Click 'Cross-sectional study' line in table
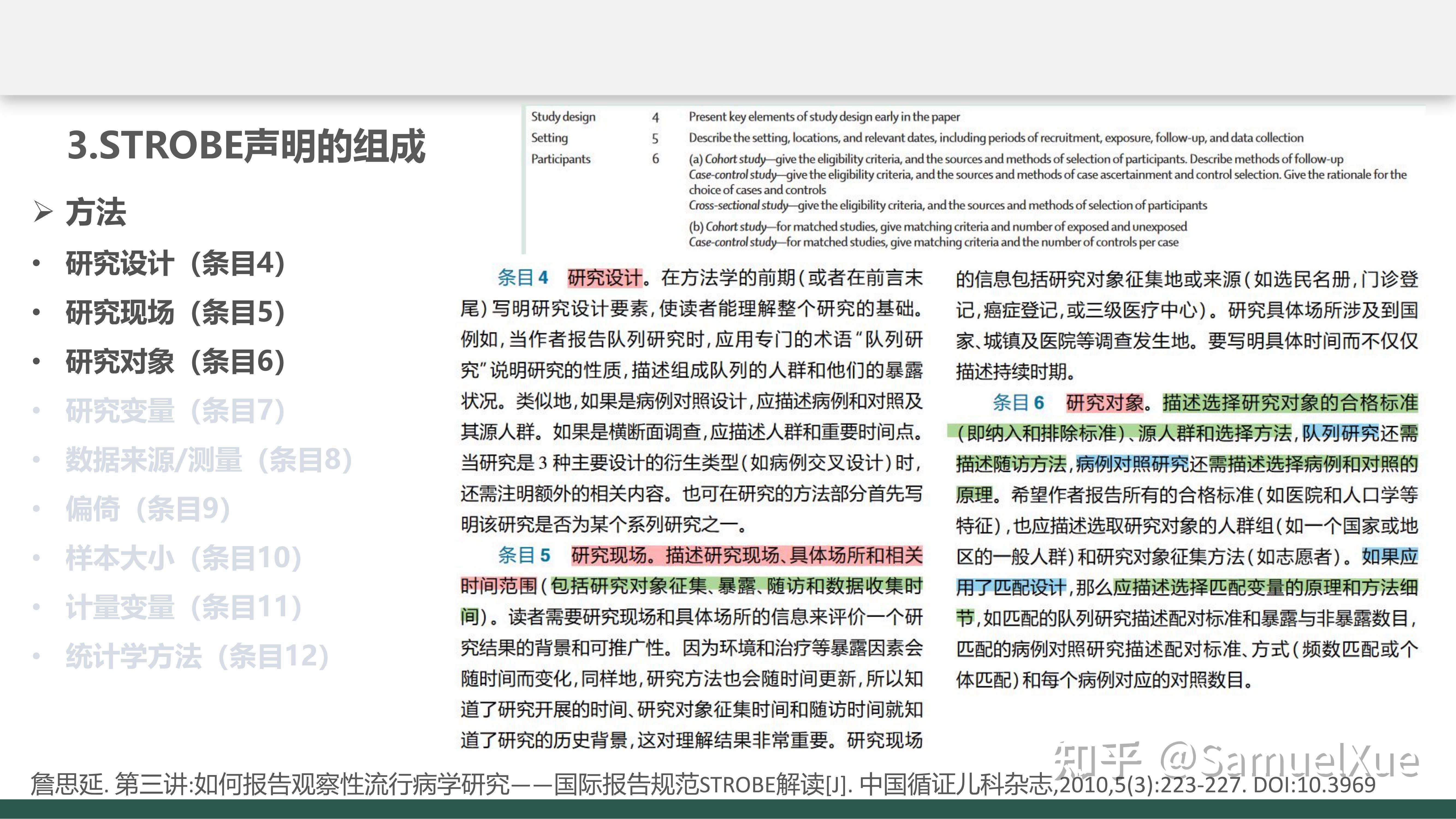Viewport: 1456px width, 819px height. [948, 205]
